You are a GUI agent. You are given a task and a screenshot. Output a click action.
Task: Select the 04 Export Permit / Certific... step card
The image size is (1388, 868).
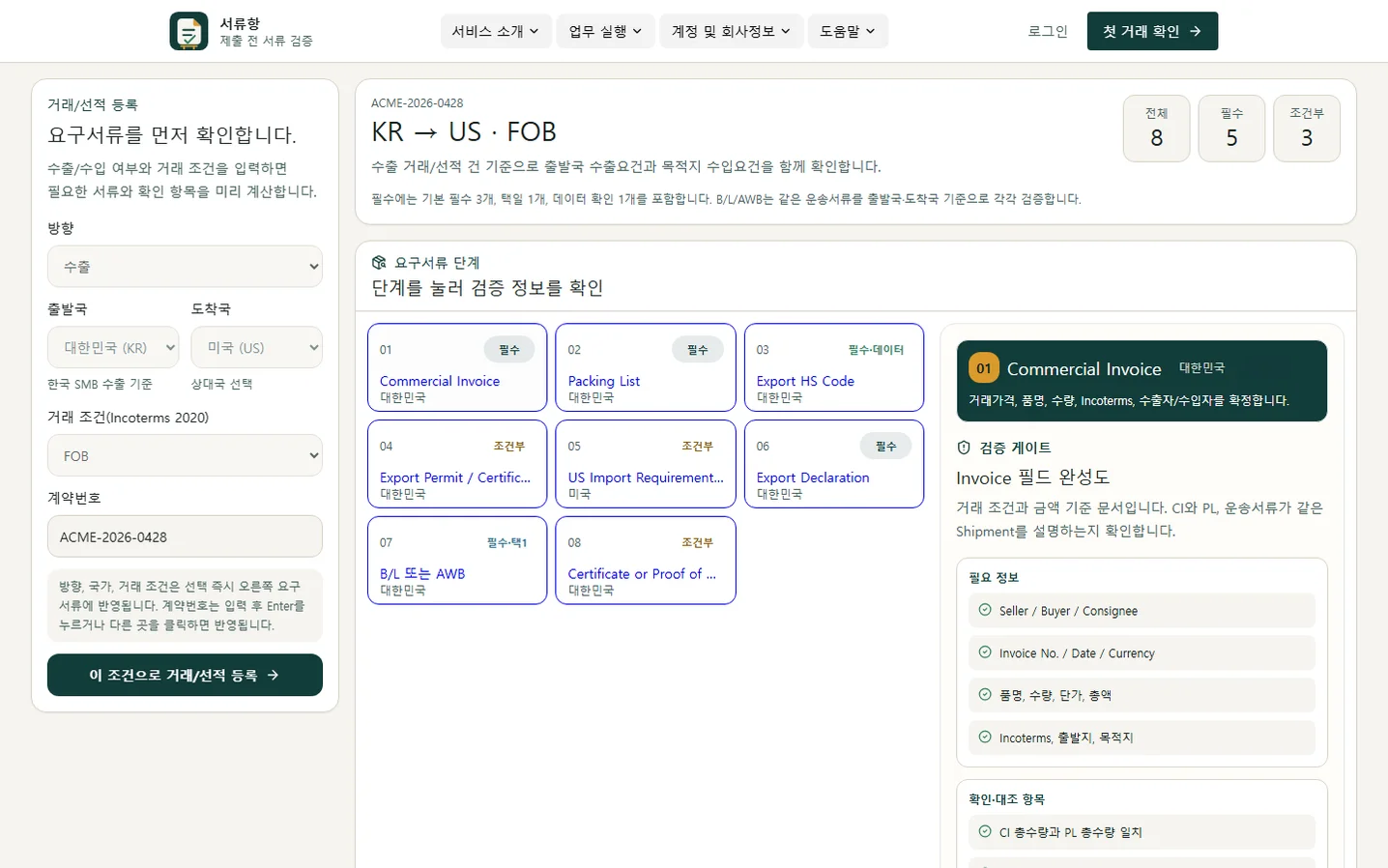click(457, 464)
